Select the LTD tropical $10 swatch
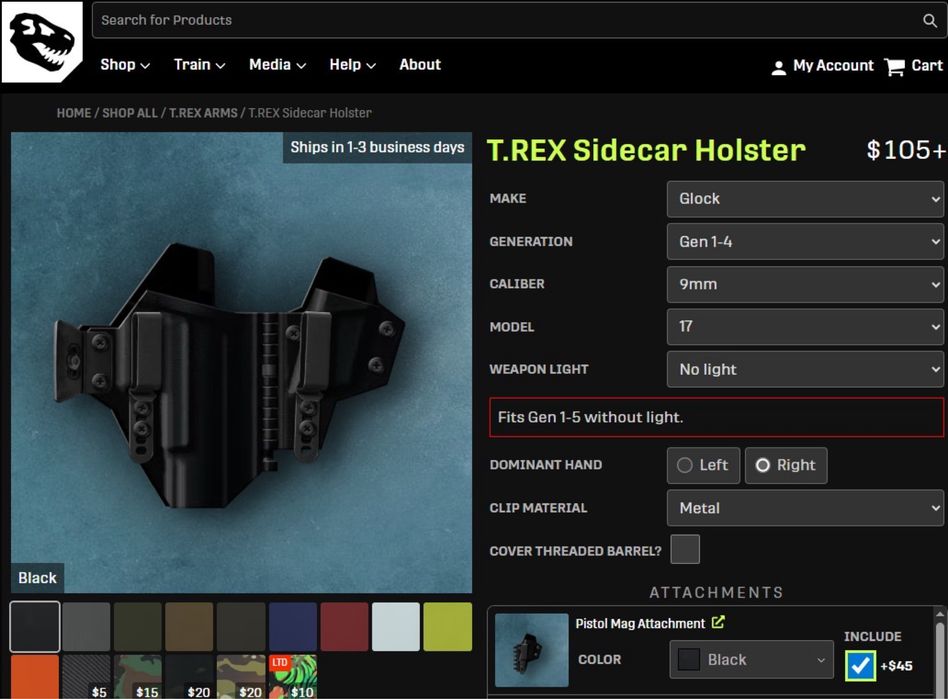948x699 pixels. [x=293, y=677]
